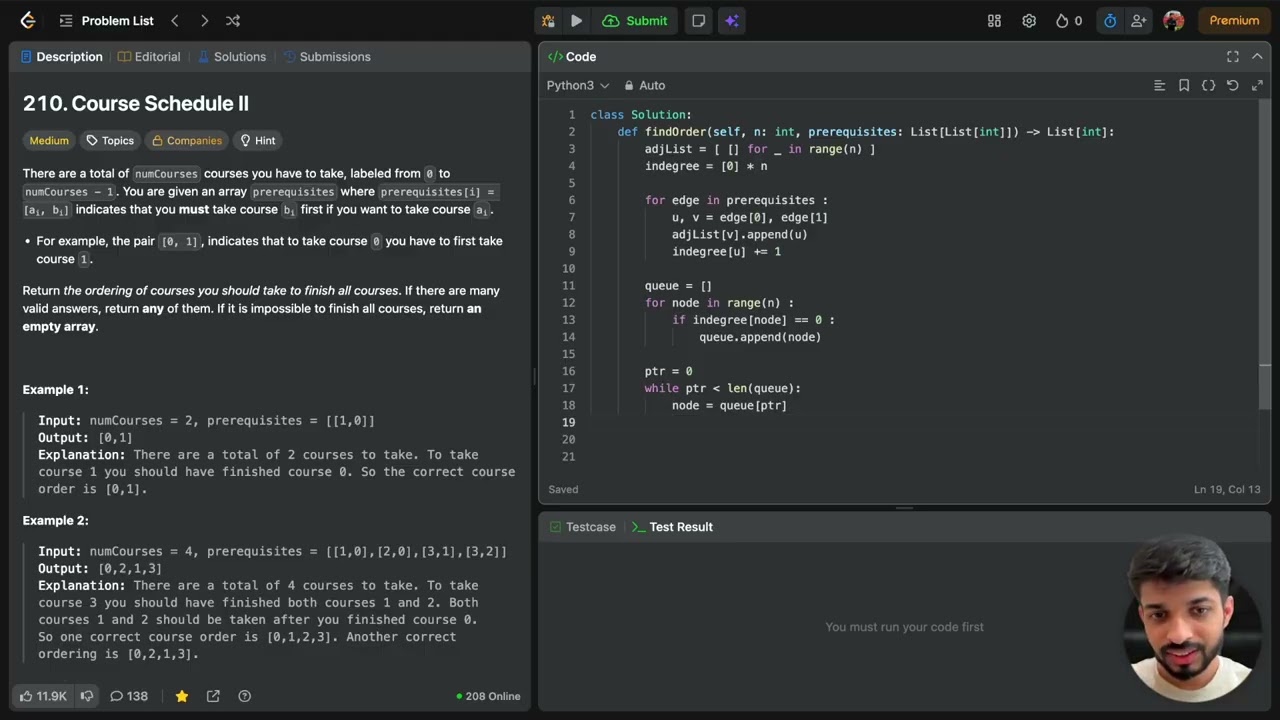Click the problem title 210. Course Schedule II
The height and width of the screenshot is (720, 1280).
136,103
